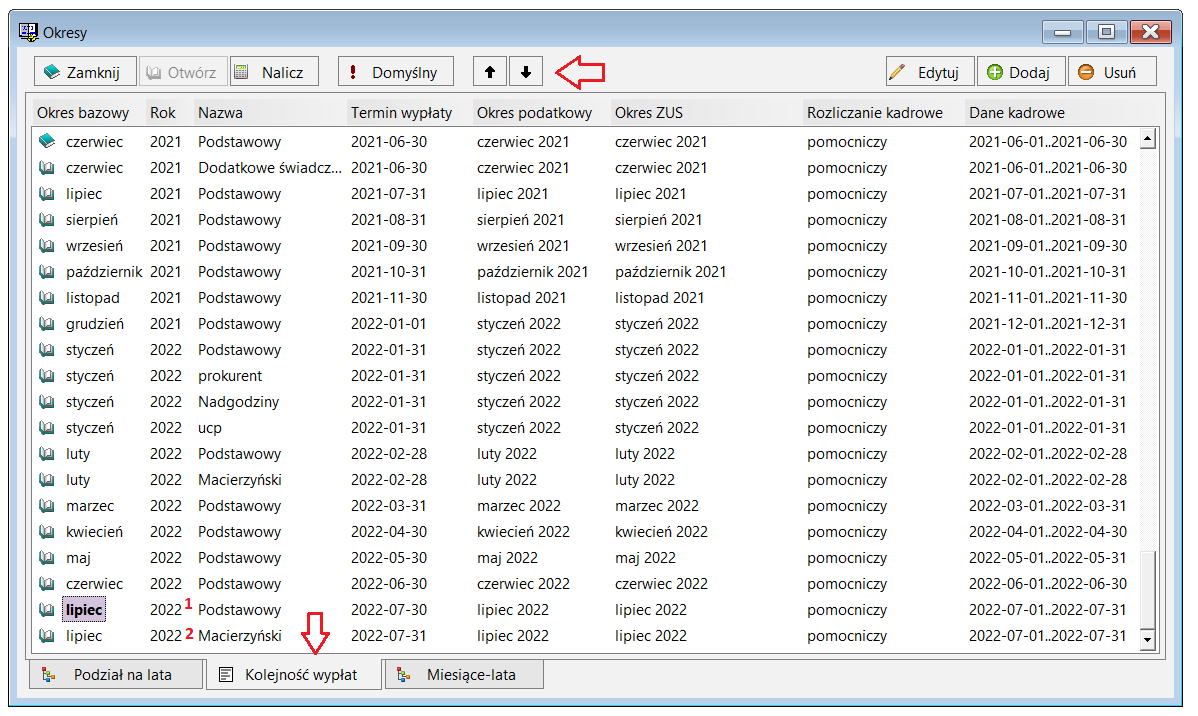Sort by Termin wypłaty column header
The width and height of the screenshot is (1198, 716).
[x=402, y=112]
